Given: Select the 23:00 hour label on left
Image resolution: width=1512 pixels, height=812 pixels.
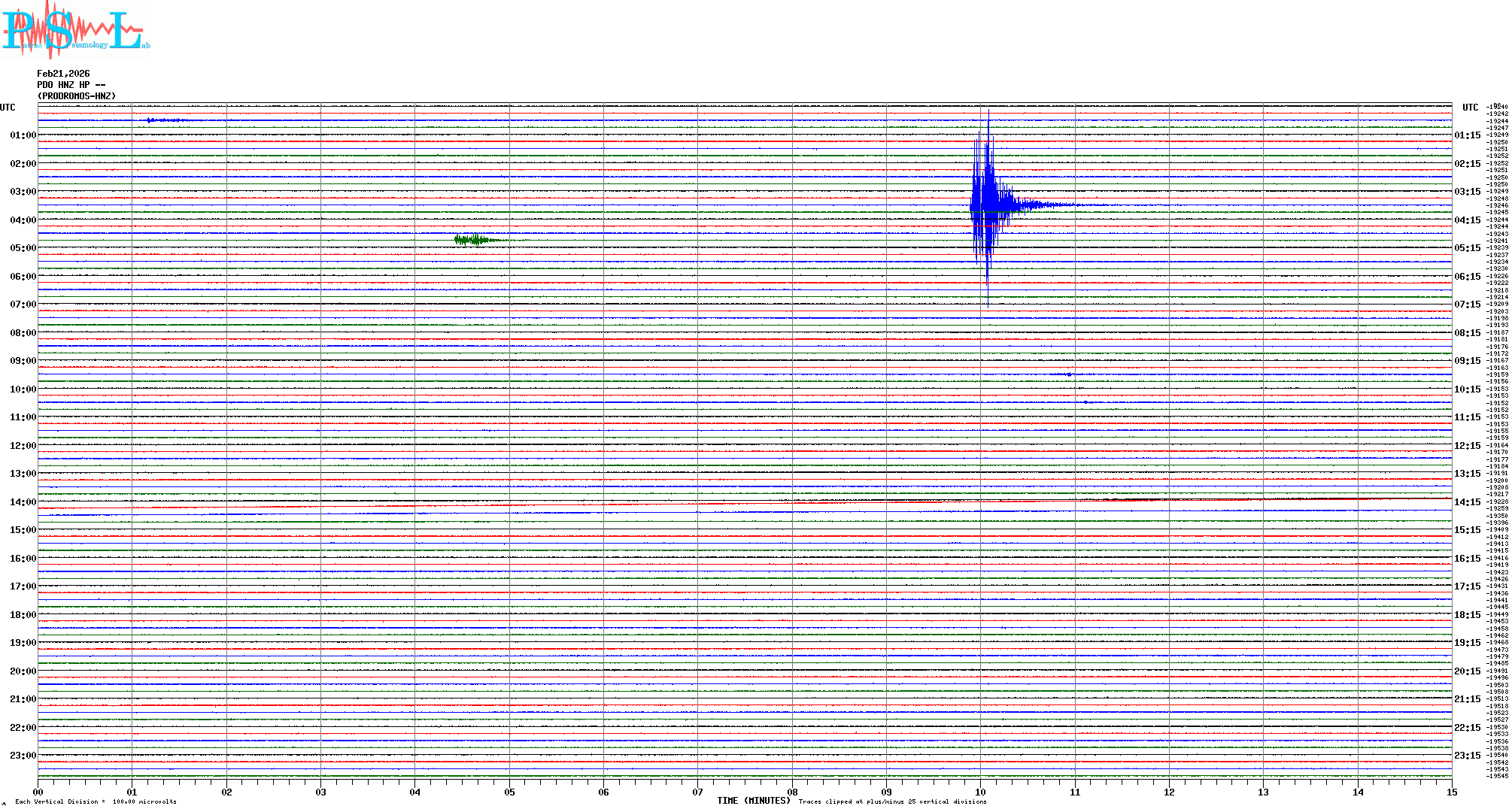Looking at the screenshot, I should [23, 756].
